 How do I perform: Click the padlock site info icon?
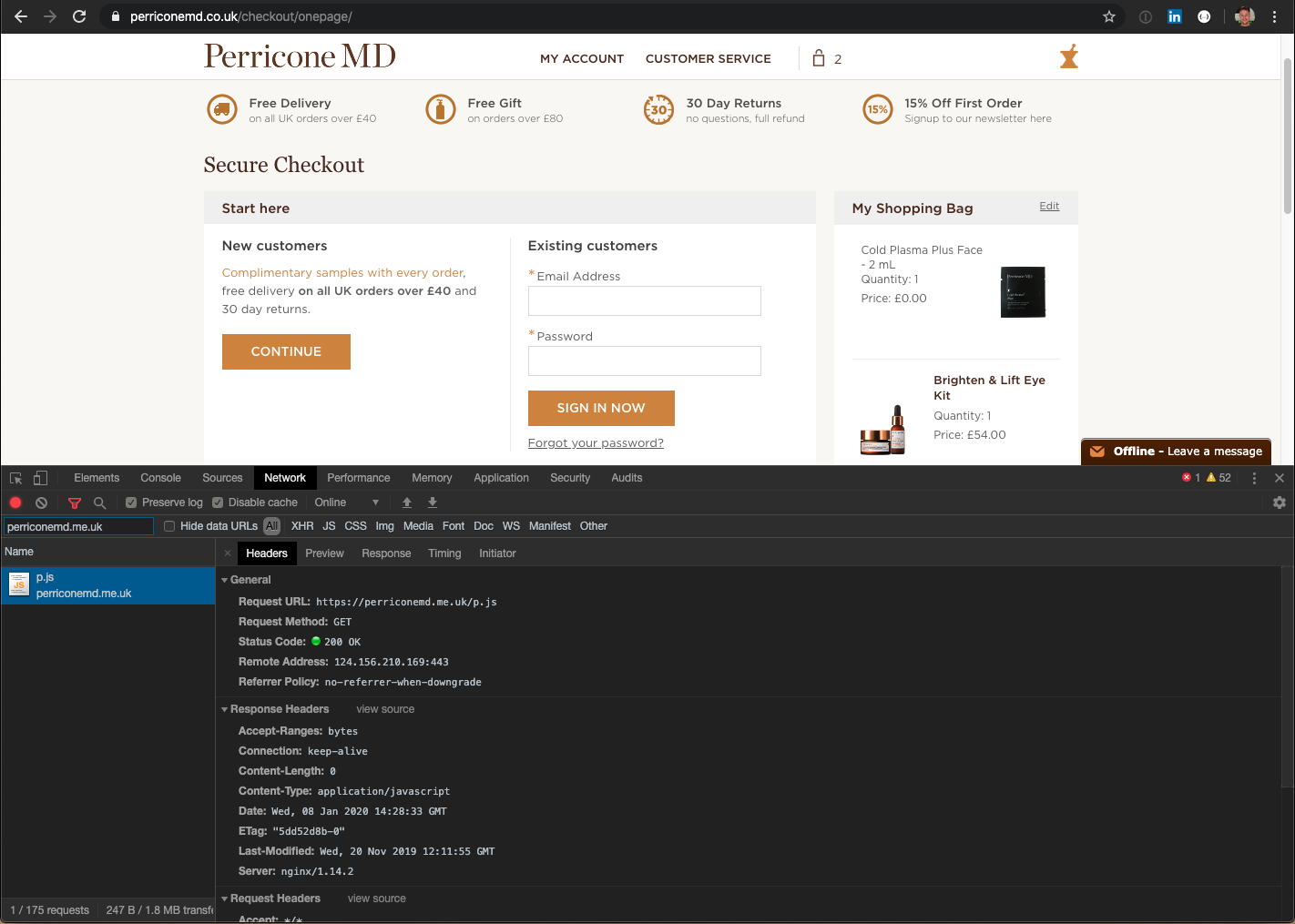click(116, 16)
